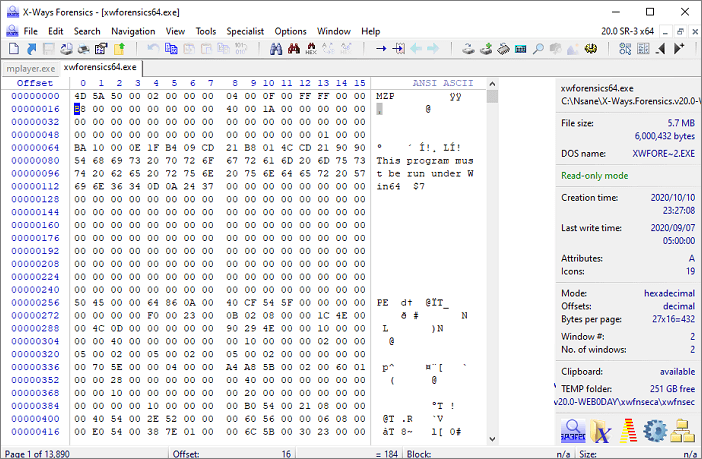Image resolution: width=702 pixels, height=459 pixels.
Task: Click the Offset column header
Action: pyautogui.click(x=35, y=83)
